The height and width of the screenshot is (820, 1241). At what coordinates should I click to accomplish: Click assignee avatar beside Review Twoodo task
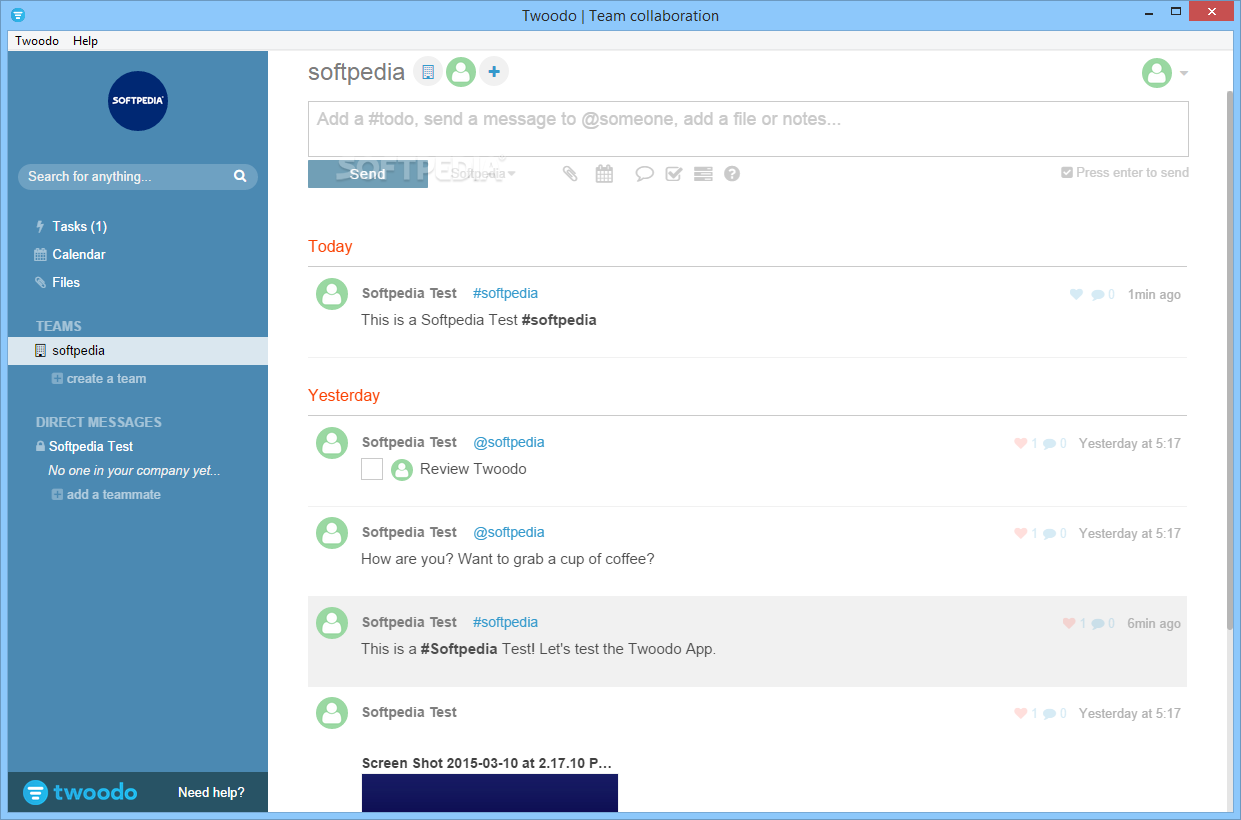click(402, 470)
